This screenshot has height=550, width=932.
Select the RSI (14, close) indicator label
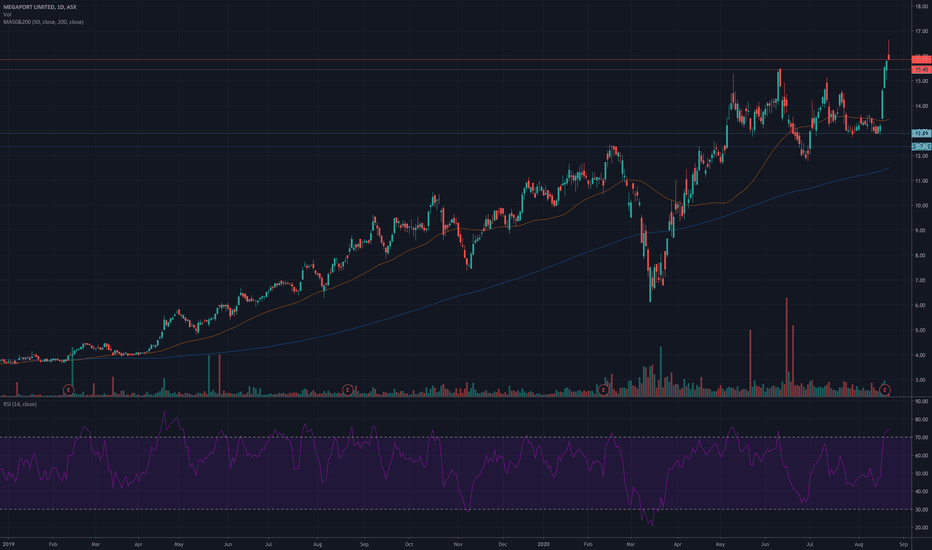point(20,404)
